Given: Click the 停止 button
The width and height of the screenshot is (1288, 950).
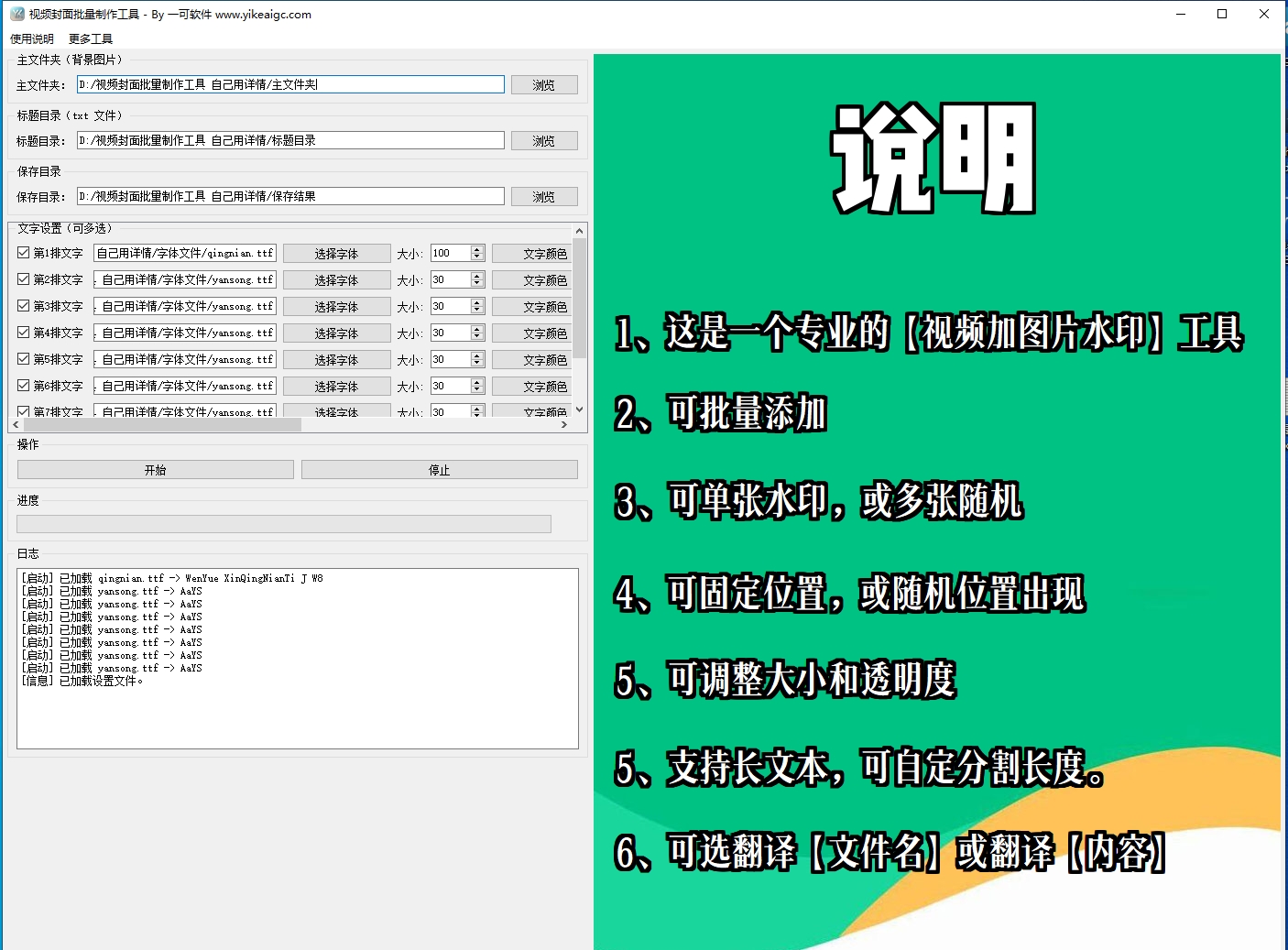Looking at the screenshot, I should [440, 468].
